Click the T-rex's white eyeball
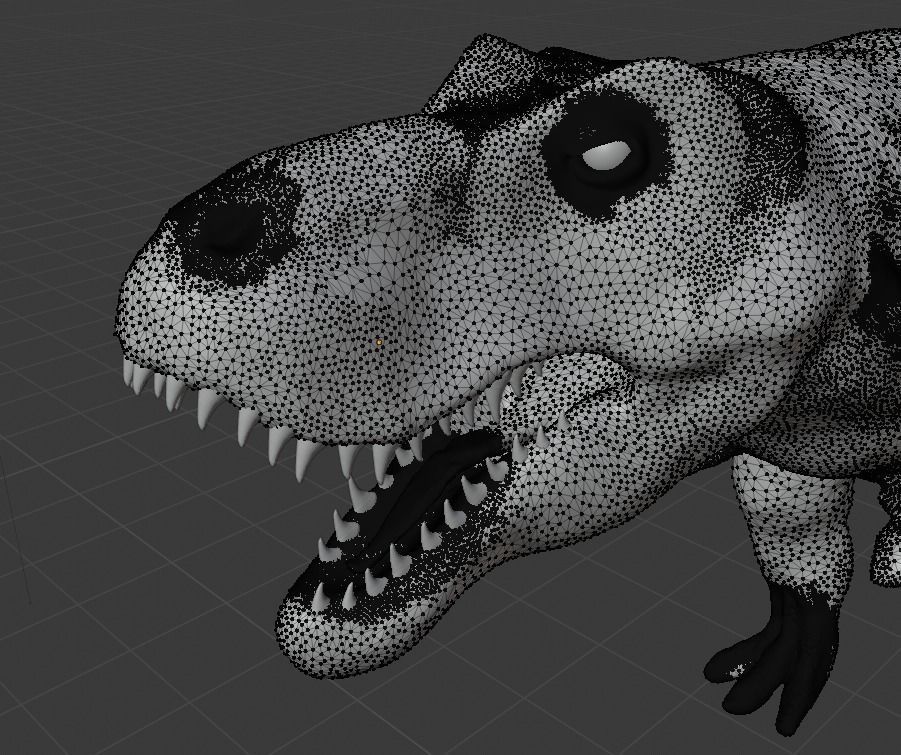901x755 pixels. click(x=606, y=156)
